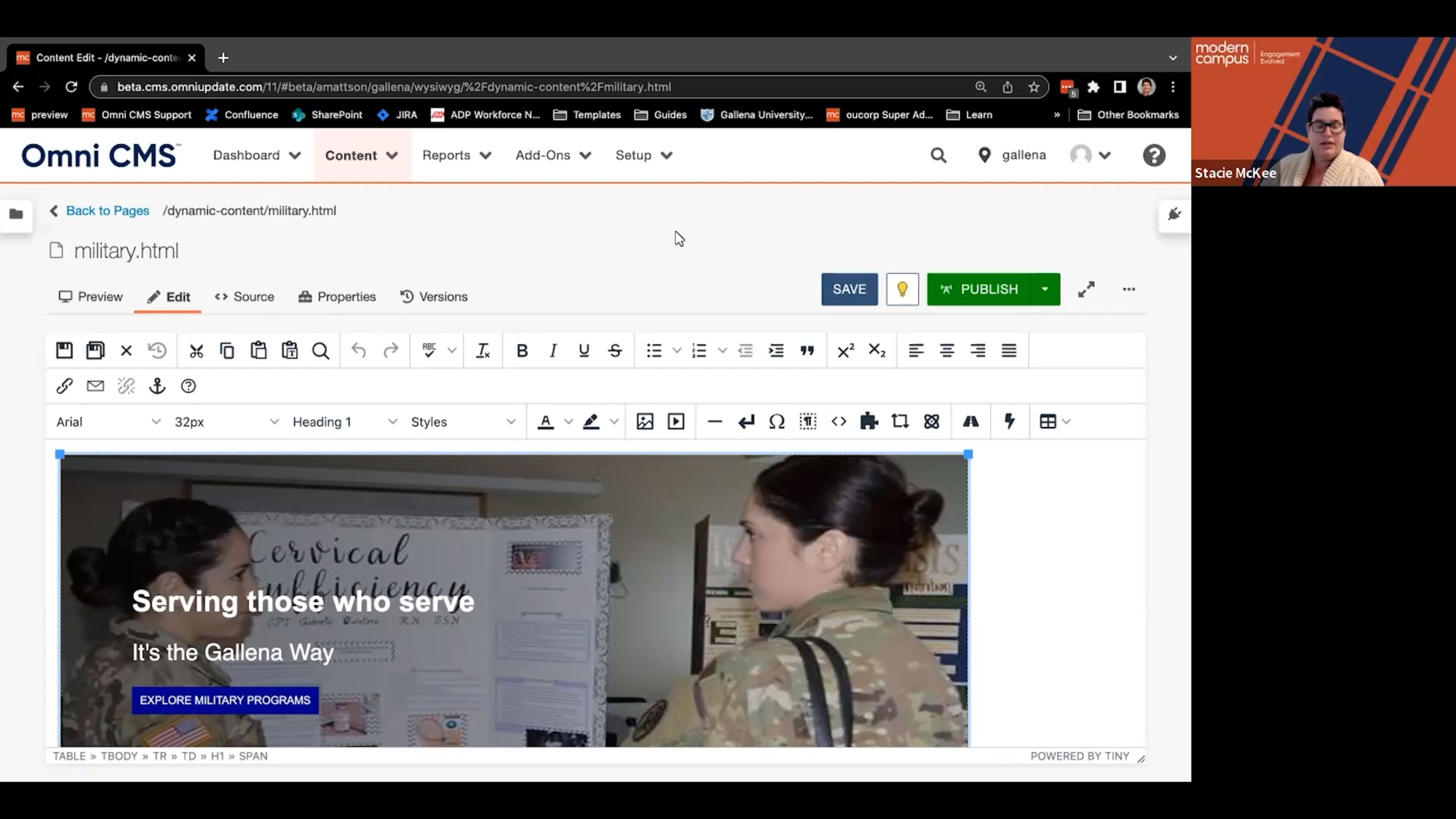Insert a horizontal line

point(715,421)
